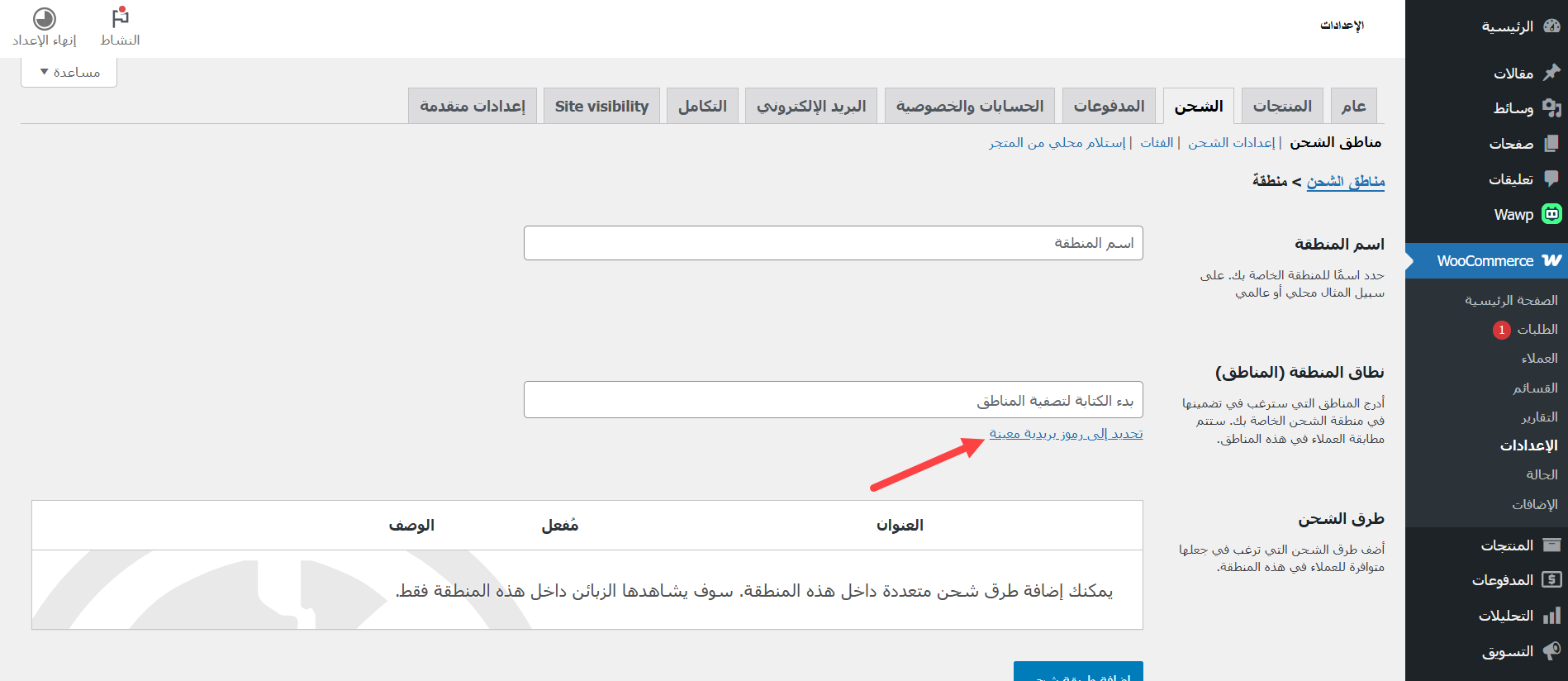The image size is (1568, 681).
Task: Switch to the Site visibility tab
Action: coord(601,106)
